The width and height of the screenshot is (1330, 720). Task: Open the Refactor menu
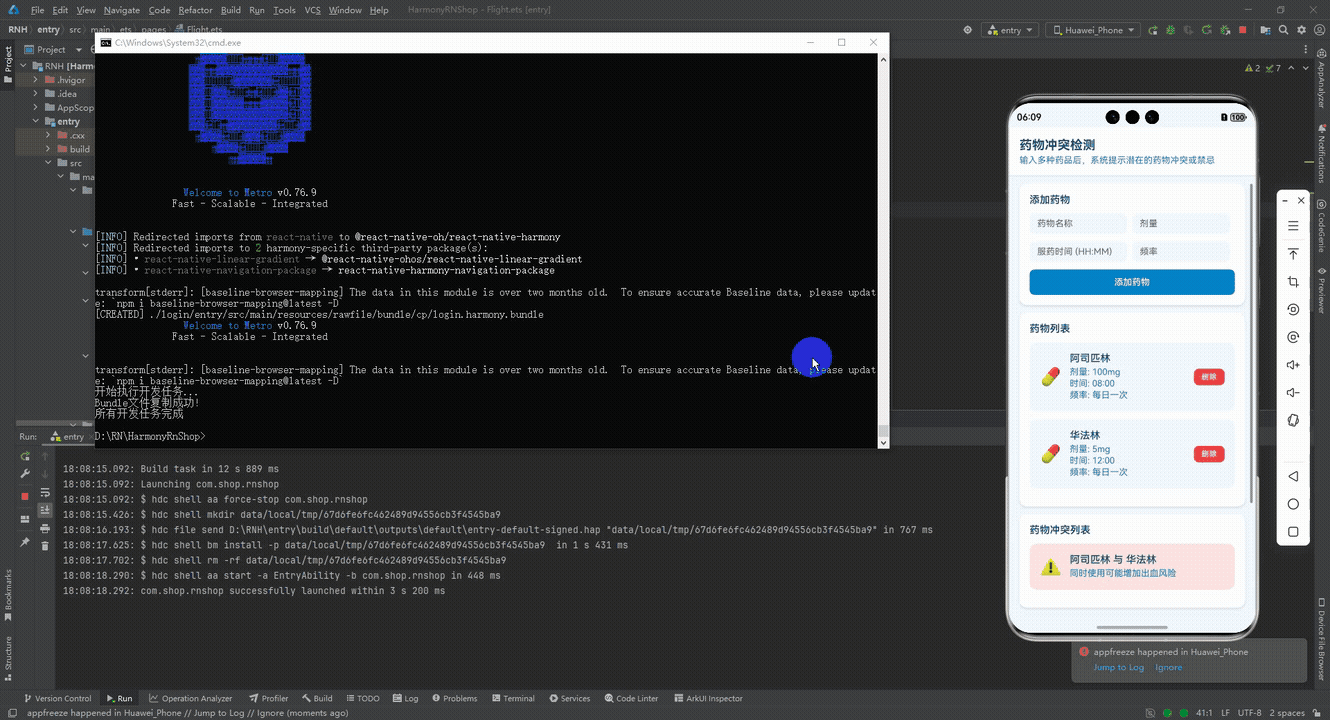pyautogui.click(x=195, y=10)
